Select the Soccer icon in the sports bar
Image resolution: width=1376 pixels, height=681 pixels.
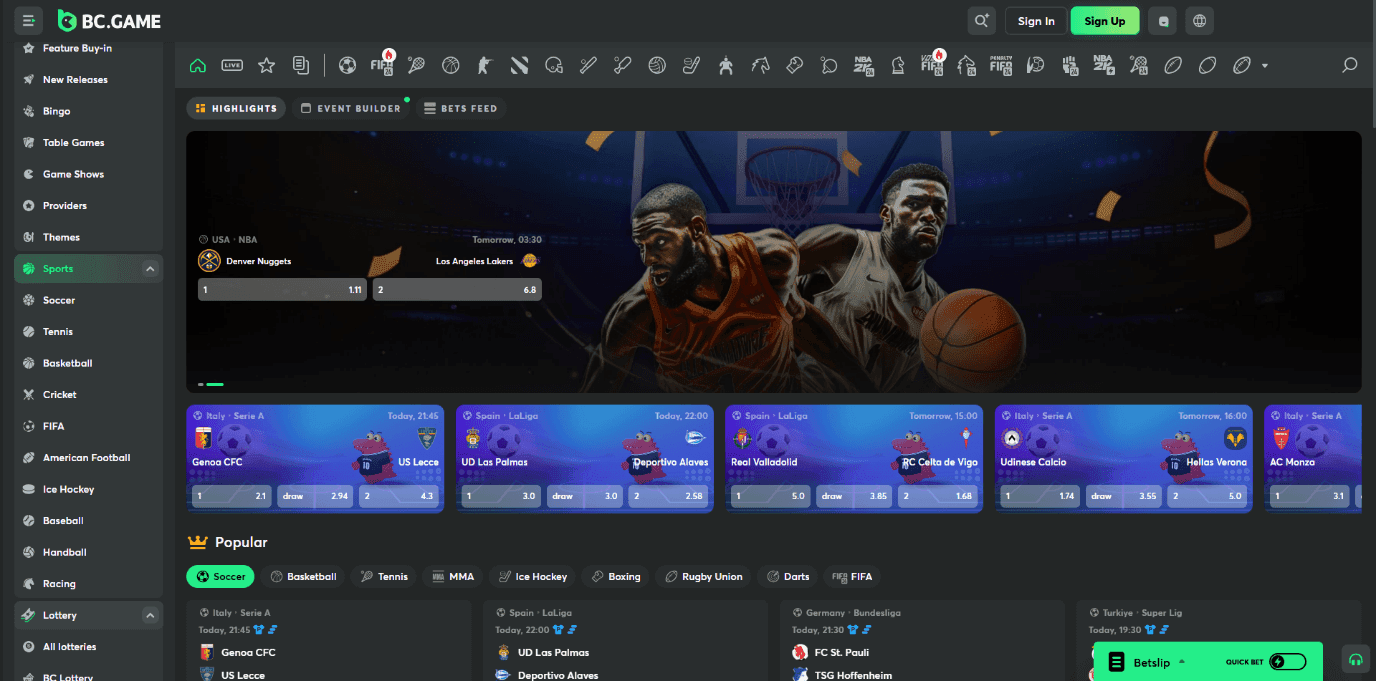pos(347,65)
